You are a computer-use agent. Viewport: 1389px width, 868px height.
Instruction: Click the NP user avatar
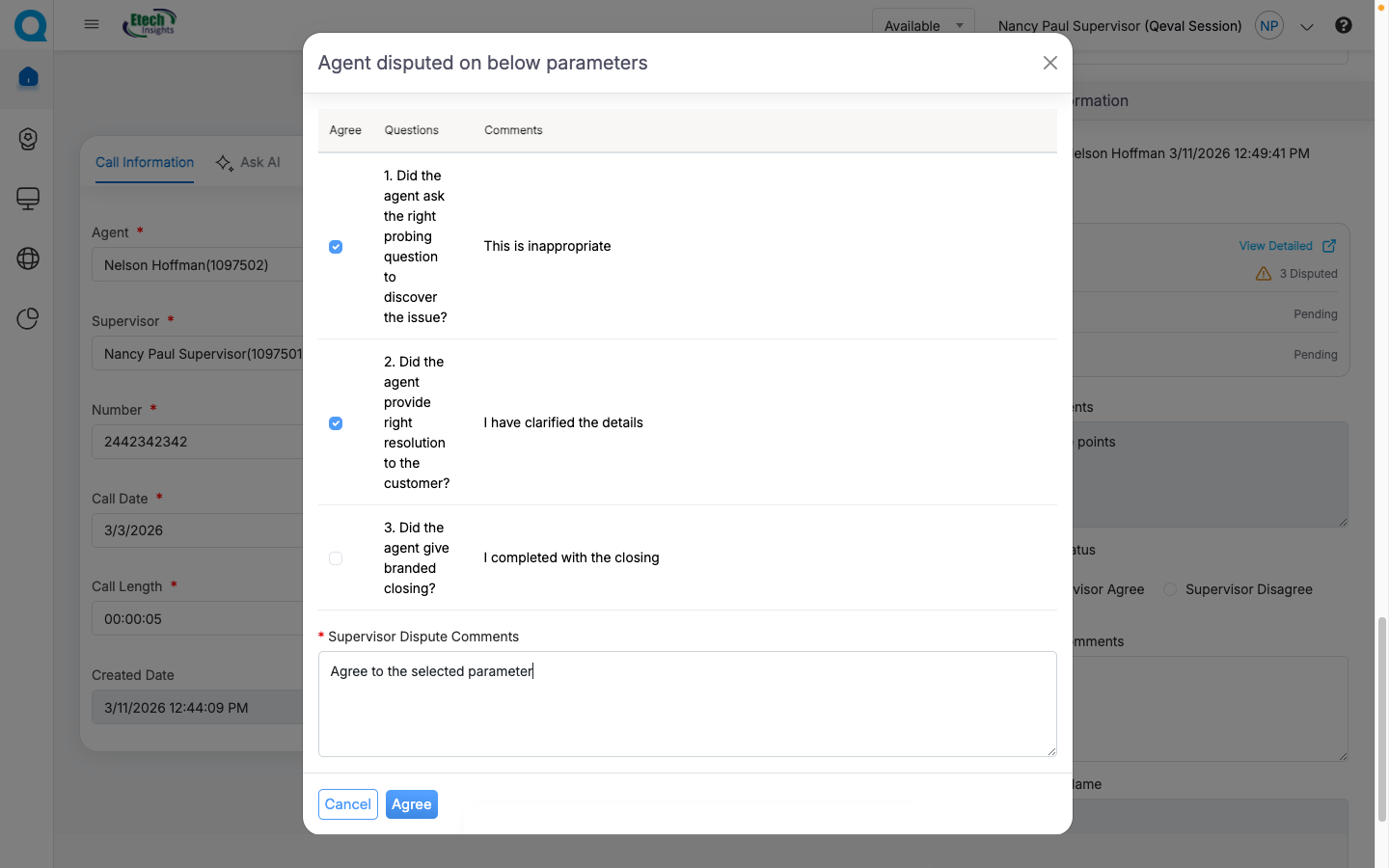click(x=1269, y=26)
